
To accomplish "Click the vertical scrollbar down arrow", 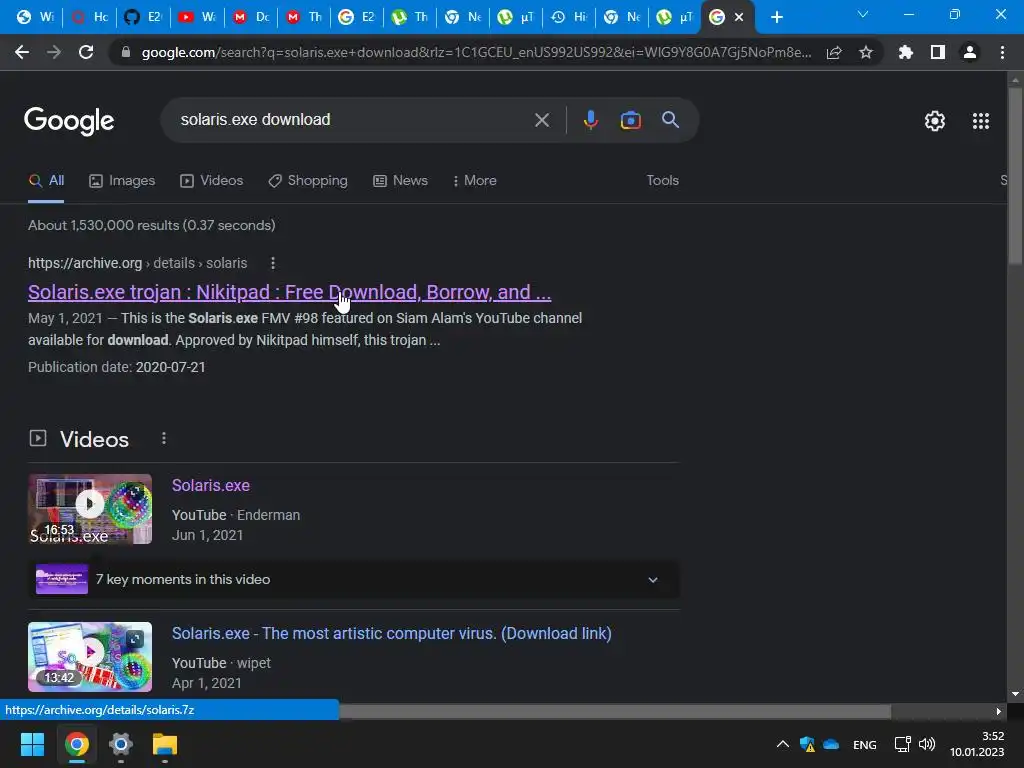I will (1014, 694).
